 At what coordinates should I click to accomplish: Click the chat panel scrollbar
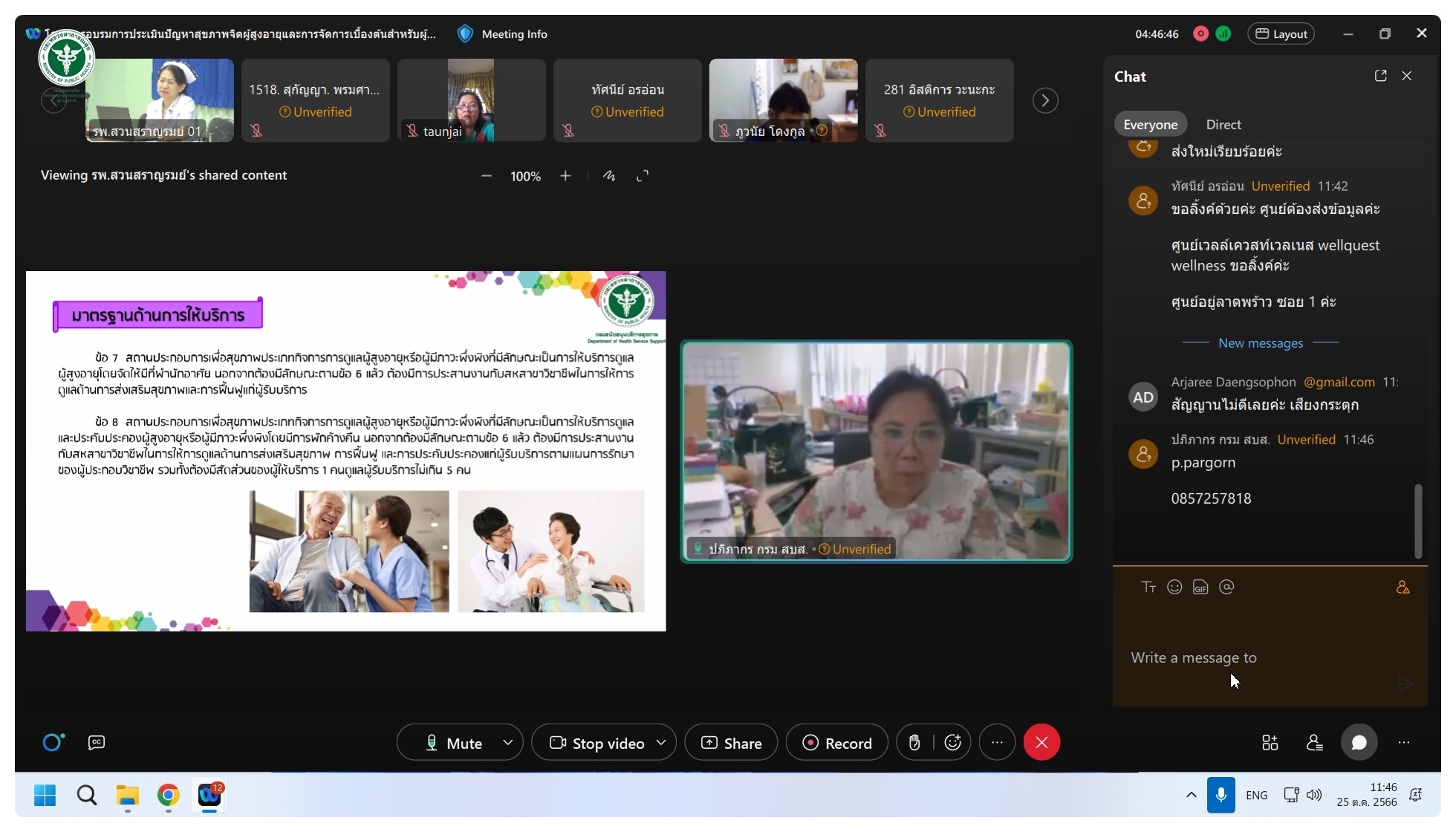(x=1418, y=521)
